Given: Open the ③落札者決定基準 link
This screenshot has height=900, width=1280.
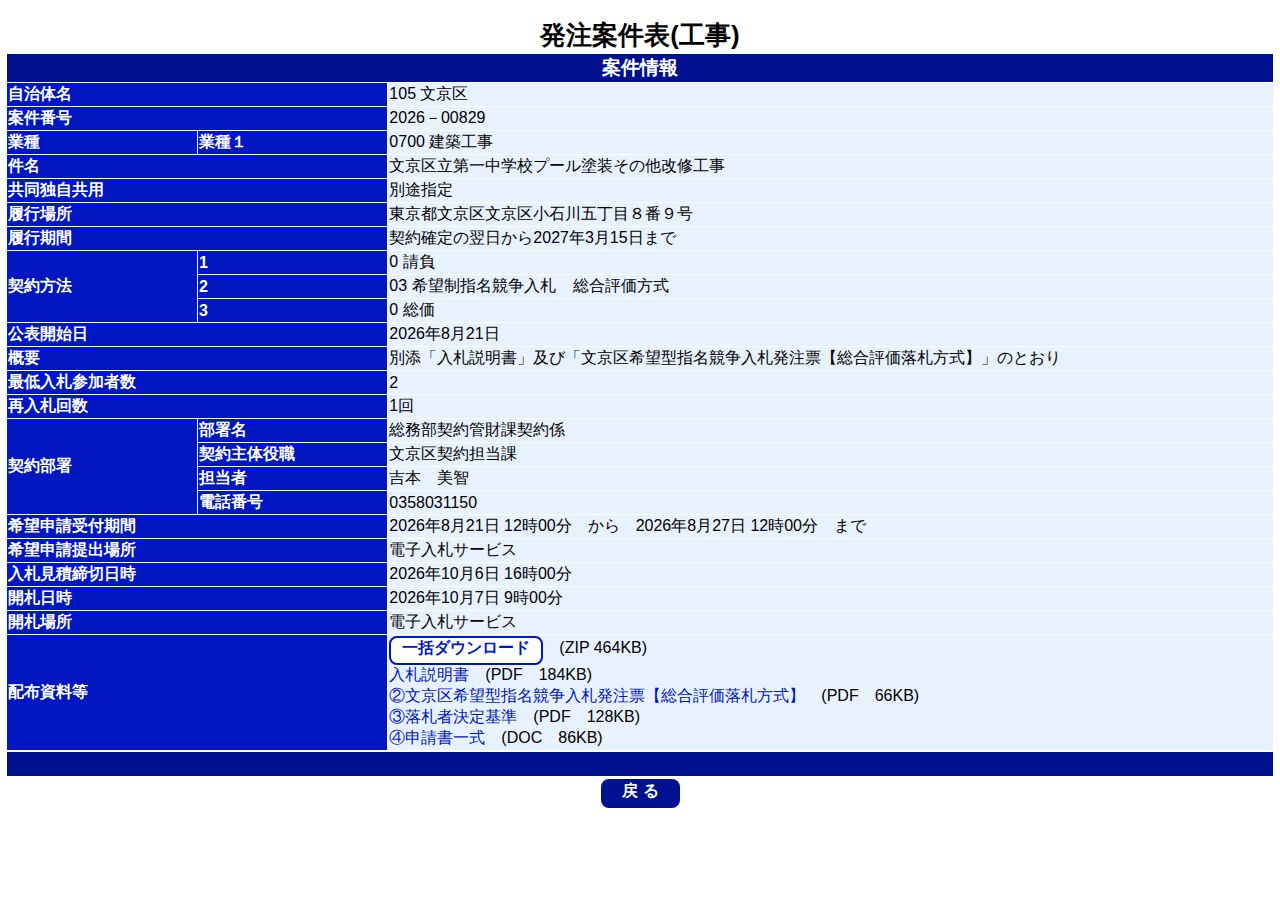Looking at the screenshot, I should [x=452, y=716].
